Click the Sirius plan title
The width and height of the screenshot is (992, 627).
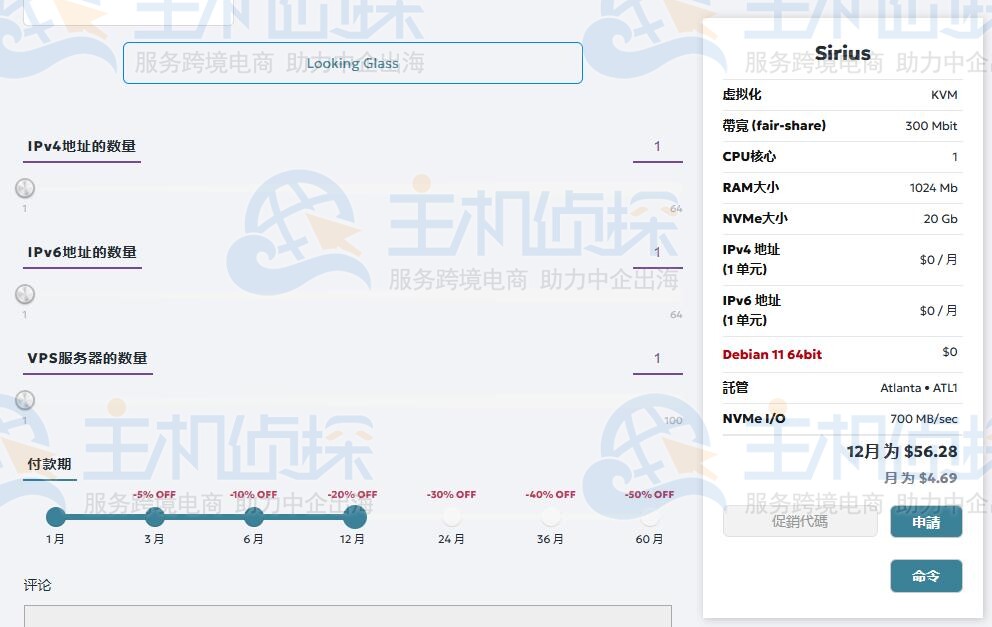(x=843, y=53)
